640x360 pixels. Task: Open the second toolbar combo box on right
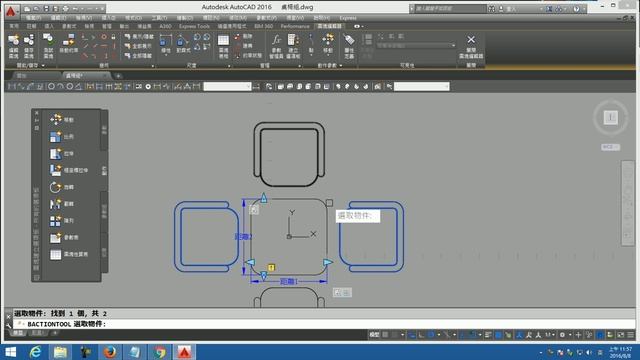(x=422, y=86)
